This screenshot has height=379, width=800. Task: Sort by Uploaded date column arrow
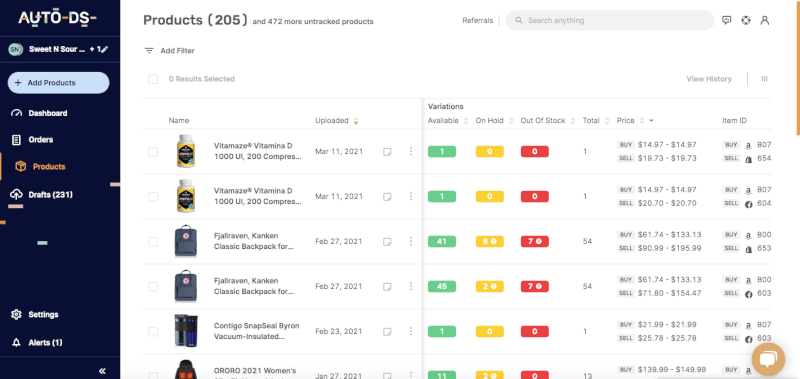356,121
